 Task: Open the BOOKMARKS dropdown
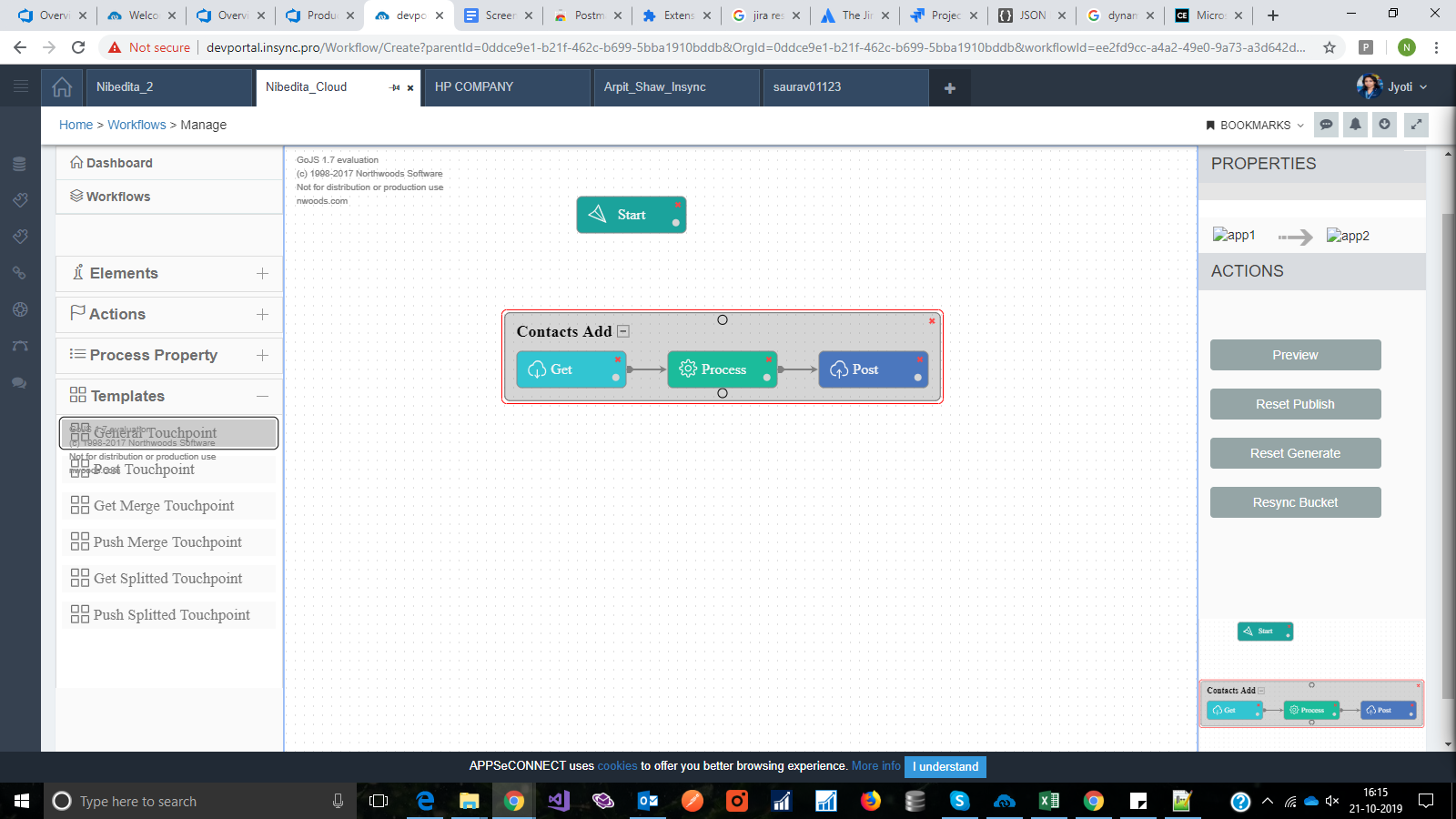[1255, 125]
